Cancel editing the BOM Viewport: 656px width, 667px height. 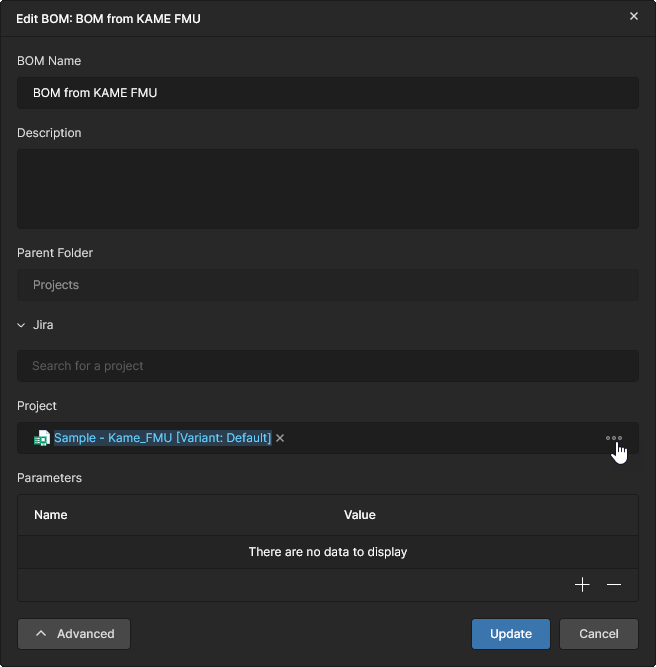pyautogui.click(x=598, y=633)
